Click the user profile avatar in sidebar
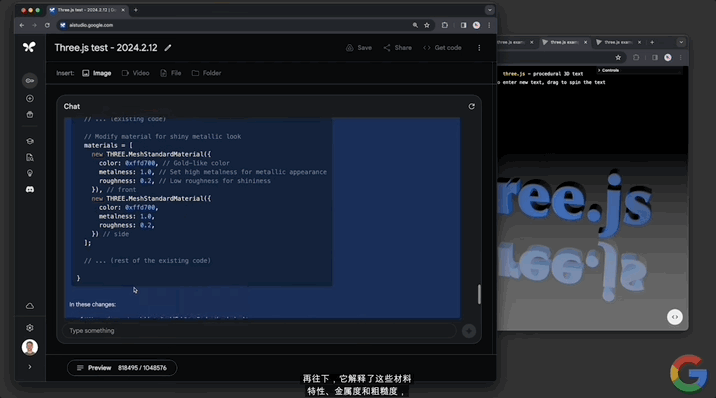The width and height of the screenshot is (716, 398). [30, 347]
